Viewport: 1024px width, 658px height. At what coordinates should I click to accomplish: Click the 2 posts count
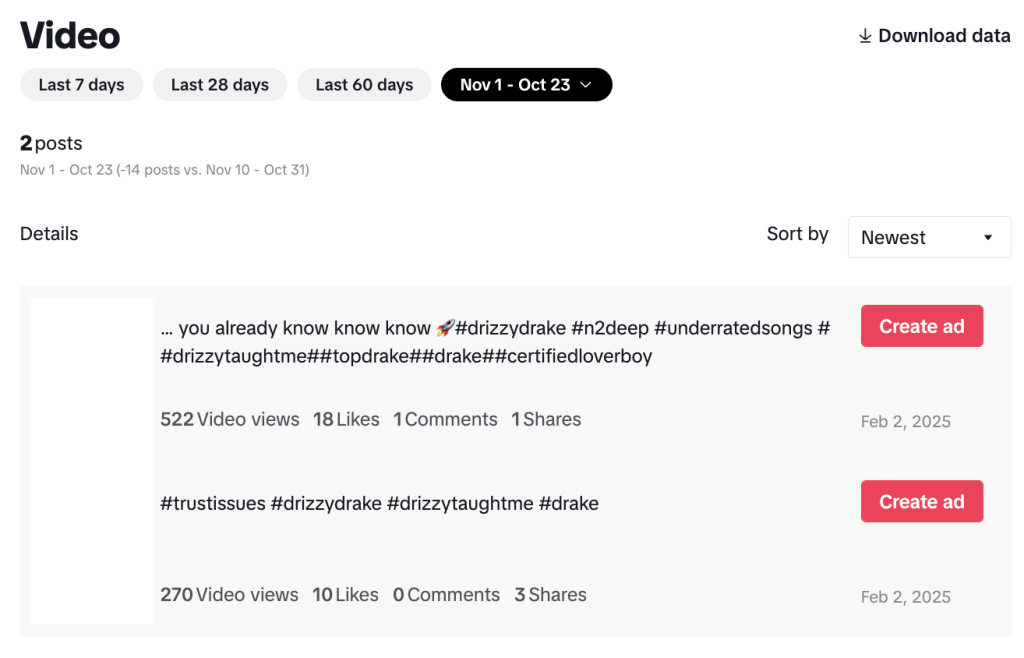click(50, 143)
